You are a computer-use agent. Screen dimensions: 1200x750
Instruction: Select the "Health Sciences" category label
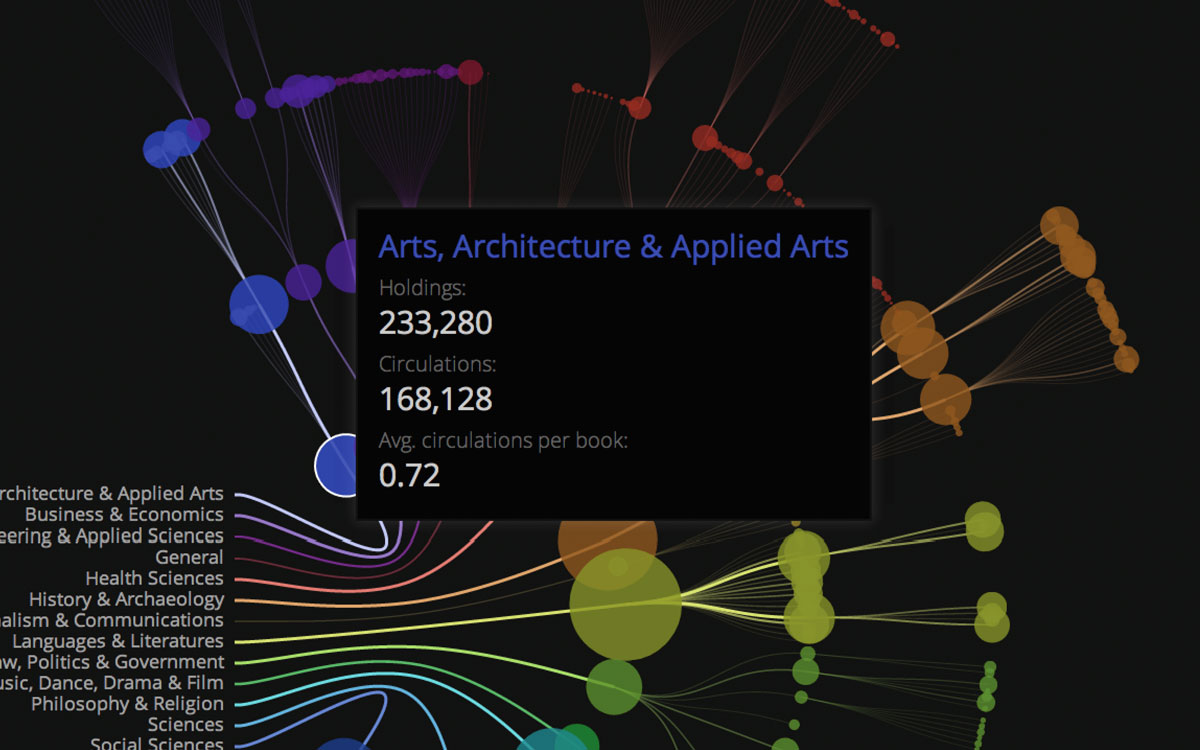pyautogui.click(x=154, y=578)
